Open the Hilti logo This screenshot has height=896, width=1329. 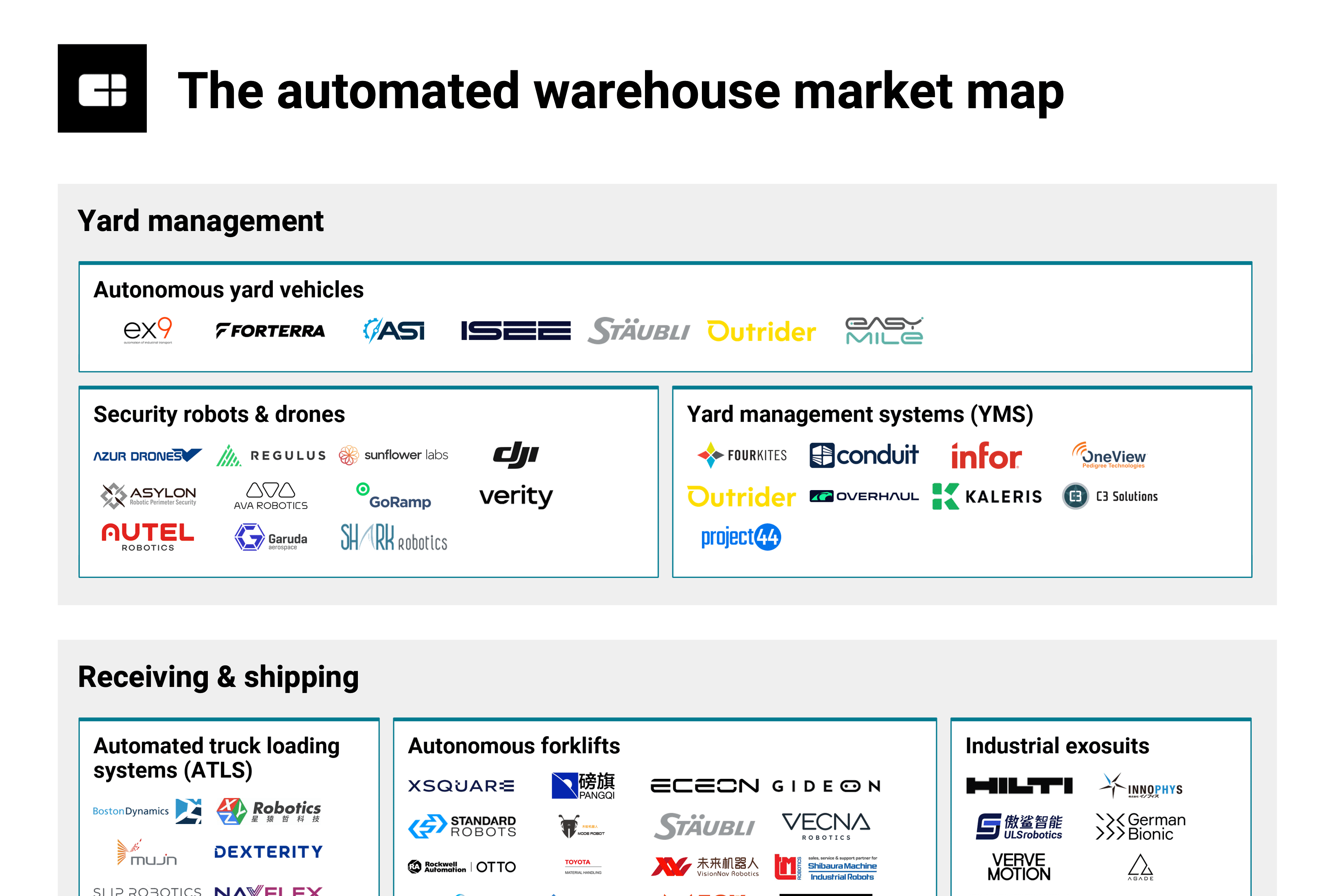click(1019, 786)
